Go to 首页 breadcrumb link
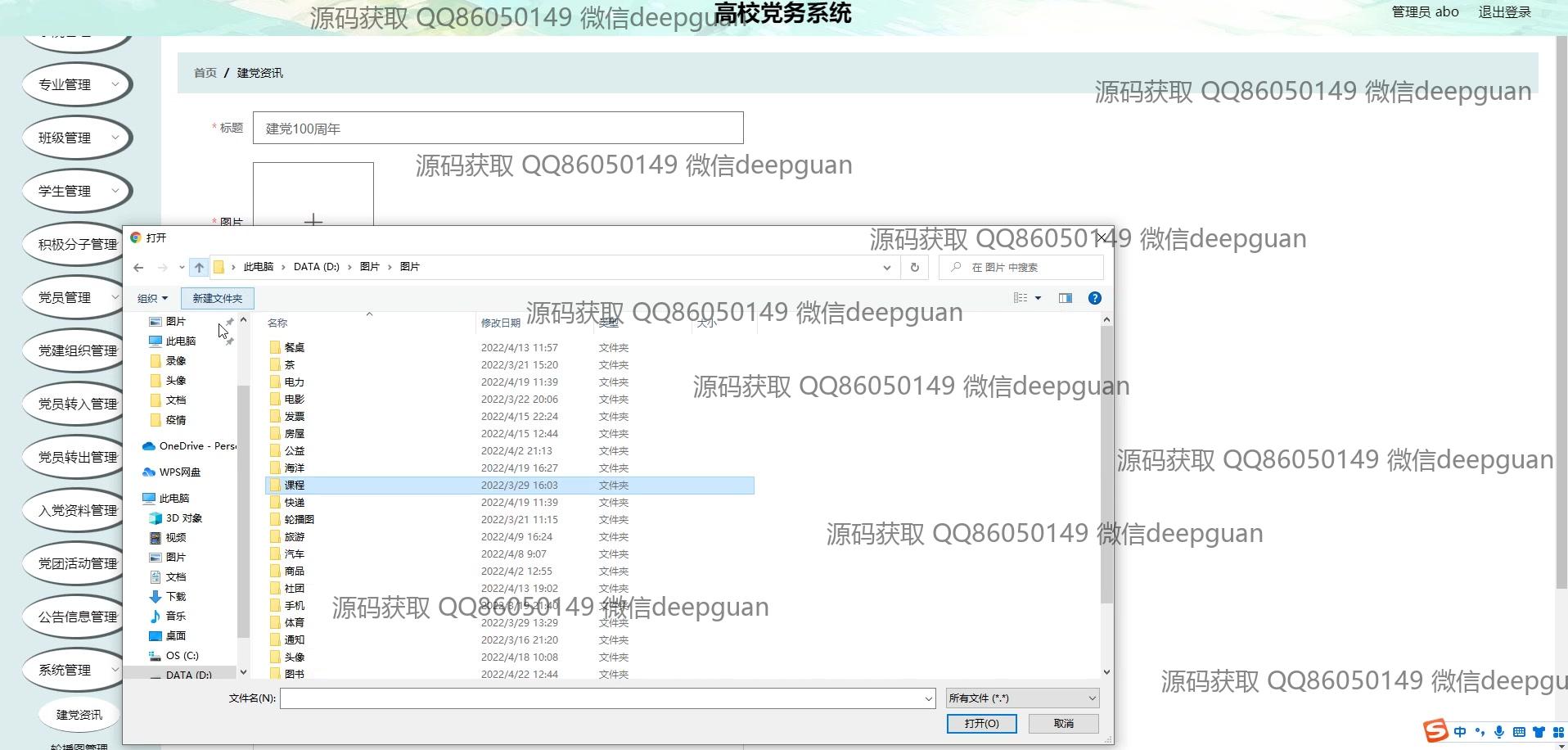The width and height of the screenshot is (1568, 750). coord(205,73)
